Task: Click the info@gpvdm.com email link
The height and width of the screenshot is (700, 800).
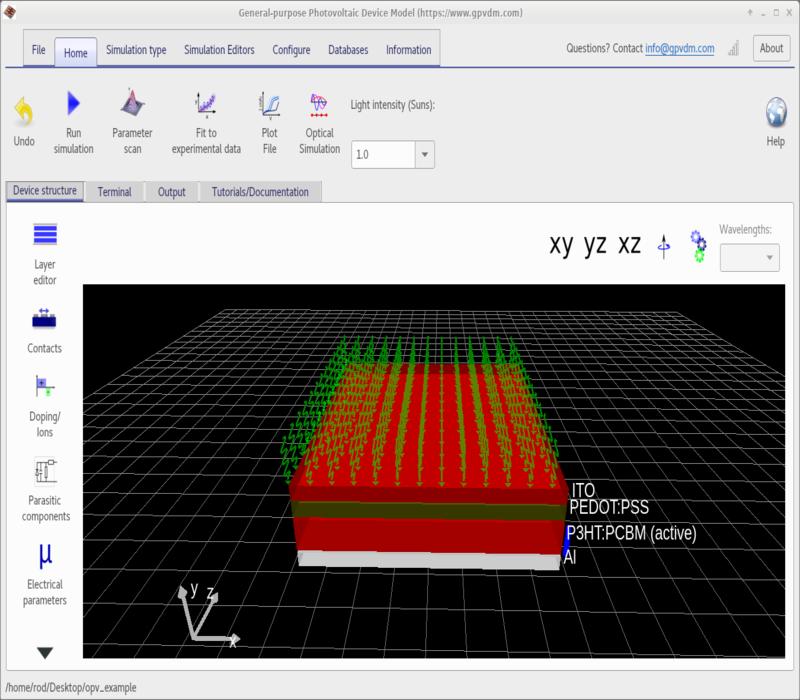Action: (x=680, y=48)
